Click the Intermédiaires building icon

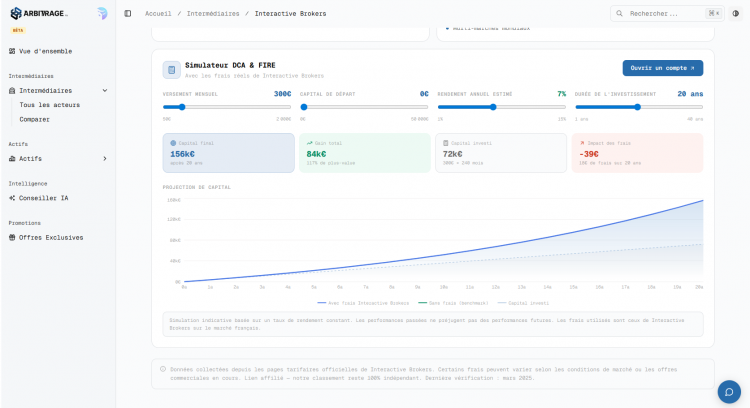[12, 90]
